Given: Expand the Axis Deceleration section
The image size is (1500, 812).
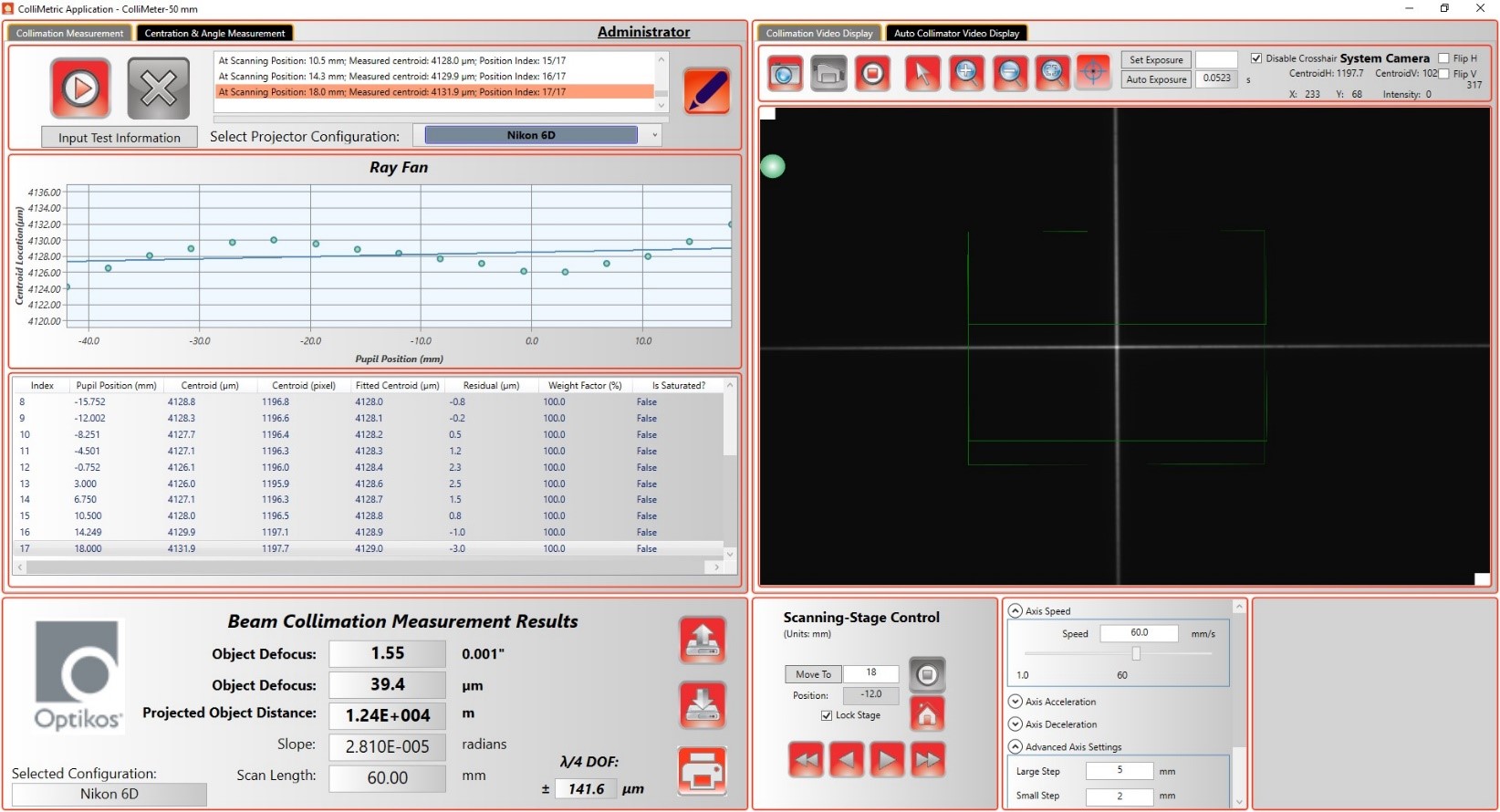Looking at the screenshot, I should pyautogui.click(x=1015, y=724).
